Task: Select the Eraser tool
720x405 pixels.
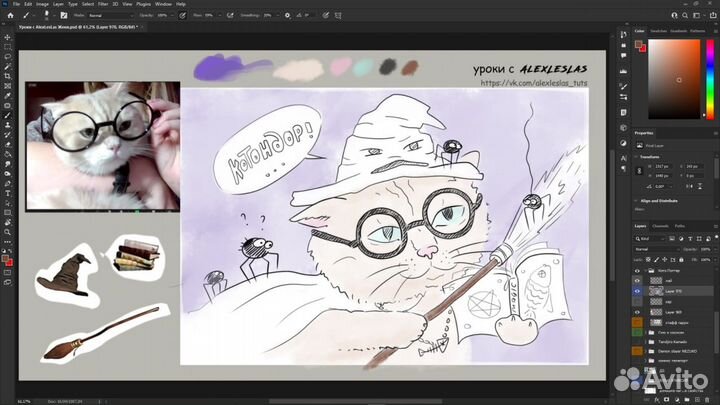Action: 7,145
